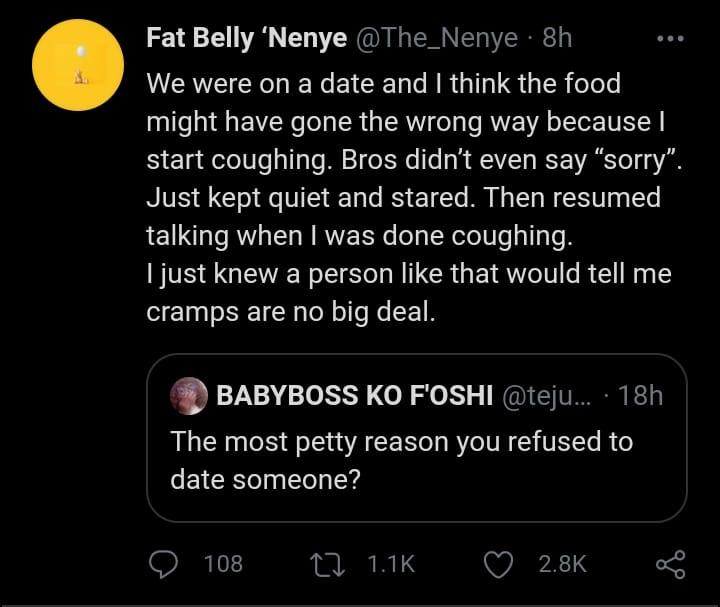
Task: Open the tweet's three-dot more options menu
Action: coord(669,39)
